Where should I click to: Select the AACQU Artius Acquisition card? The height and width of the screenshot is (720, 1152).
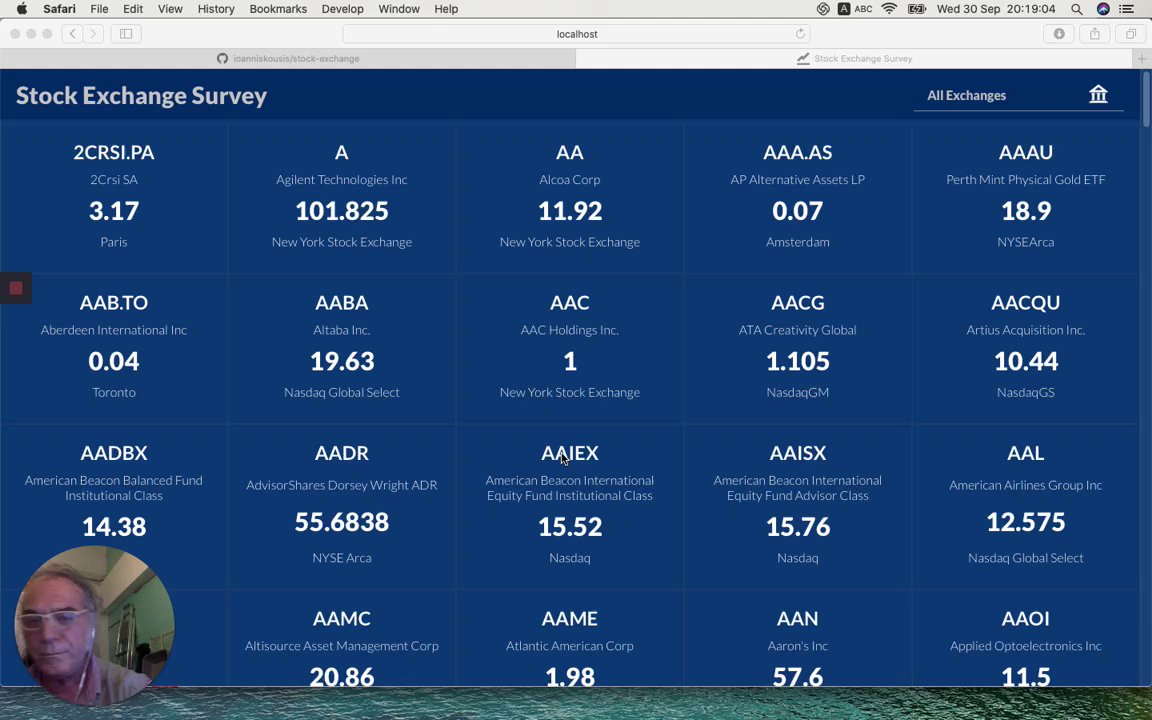pyautogui.click(x=1026, y=349)
